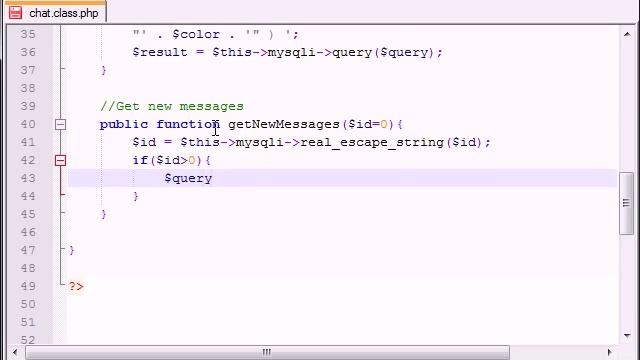640x360 pixels.
Task: Click line number 51 in the margin
Action: (28, 322)
